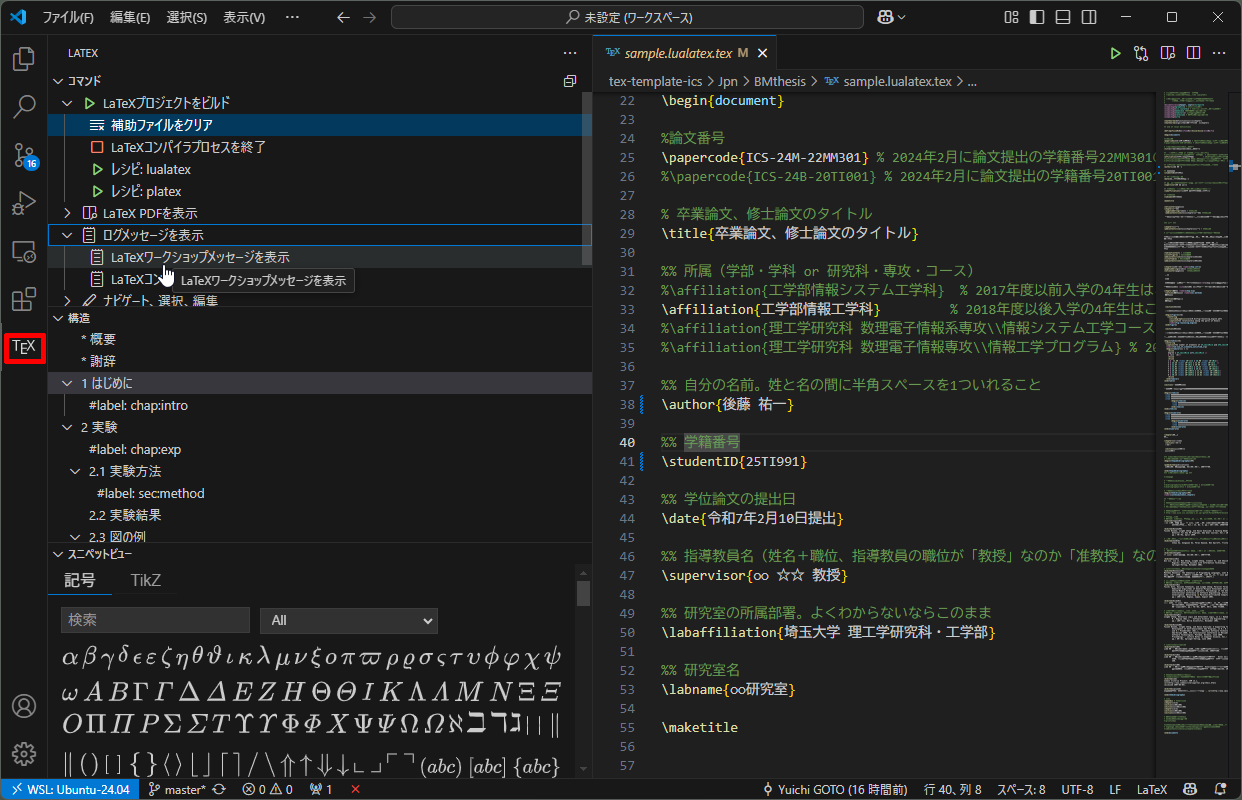Collapse the スニペットビュー section
The image size is (1242, 800).
point(57,554)
